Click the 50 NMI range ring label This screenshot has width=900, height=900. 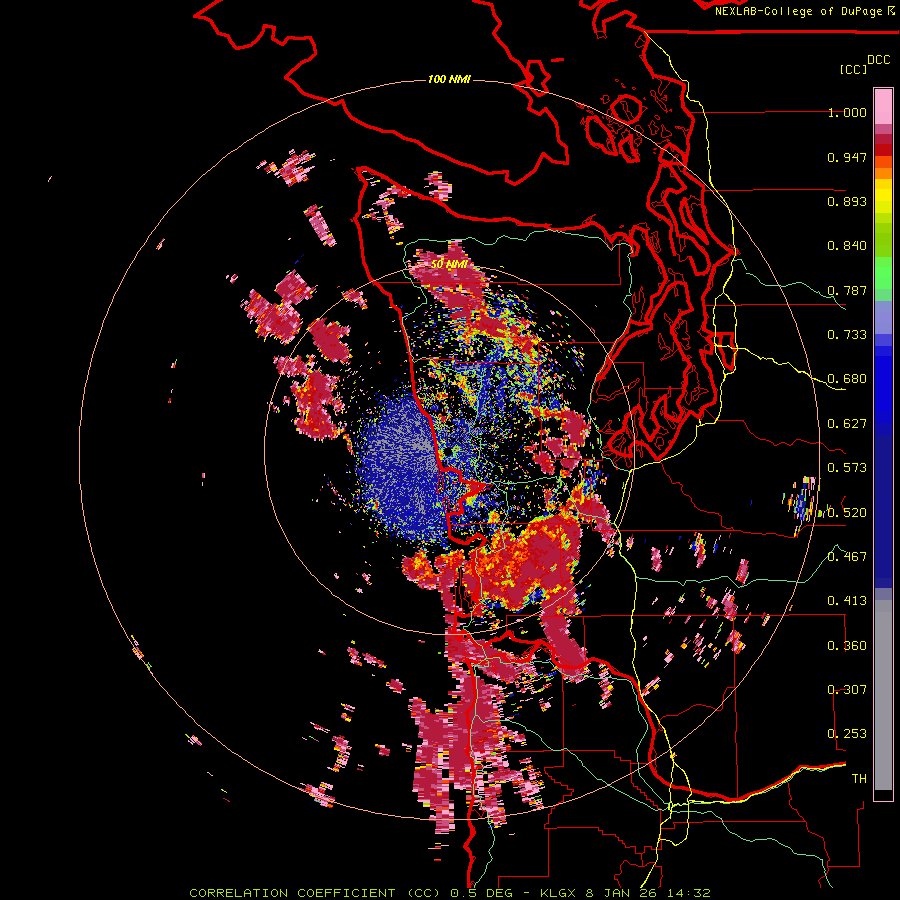click(x=449, y=265)
